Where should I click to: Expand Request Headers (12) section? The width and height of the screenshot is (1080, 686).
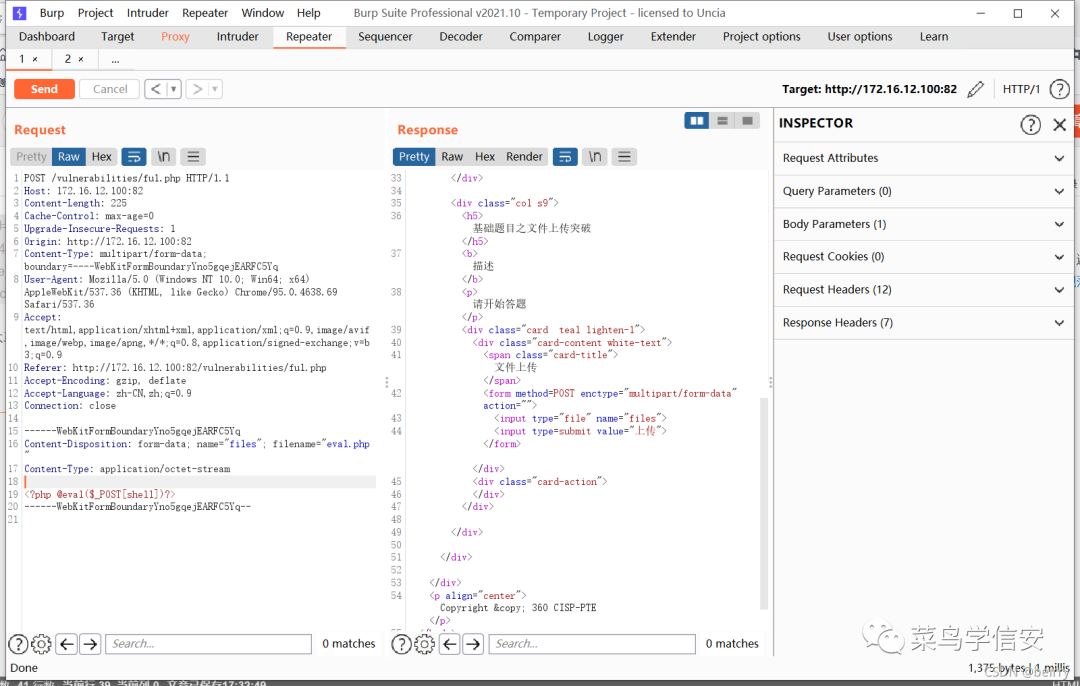[923, 290]
